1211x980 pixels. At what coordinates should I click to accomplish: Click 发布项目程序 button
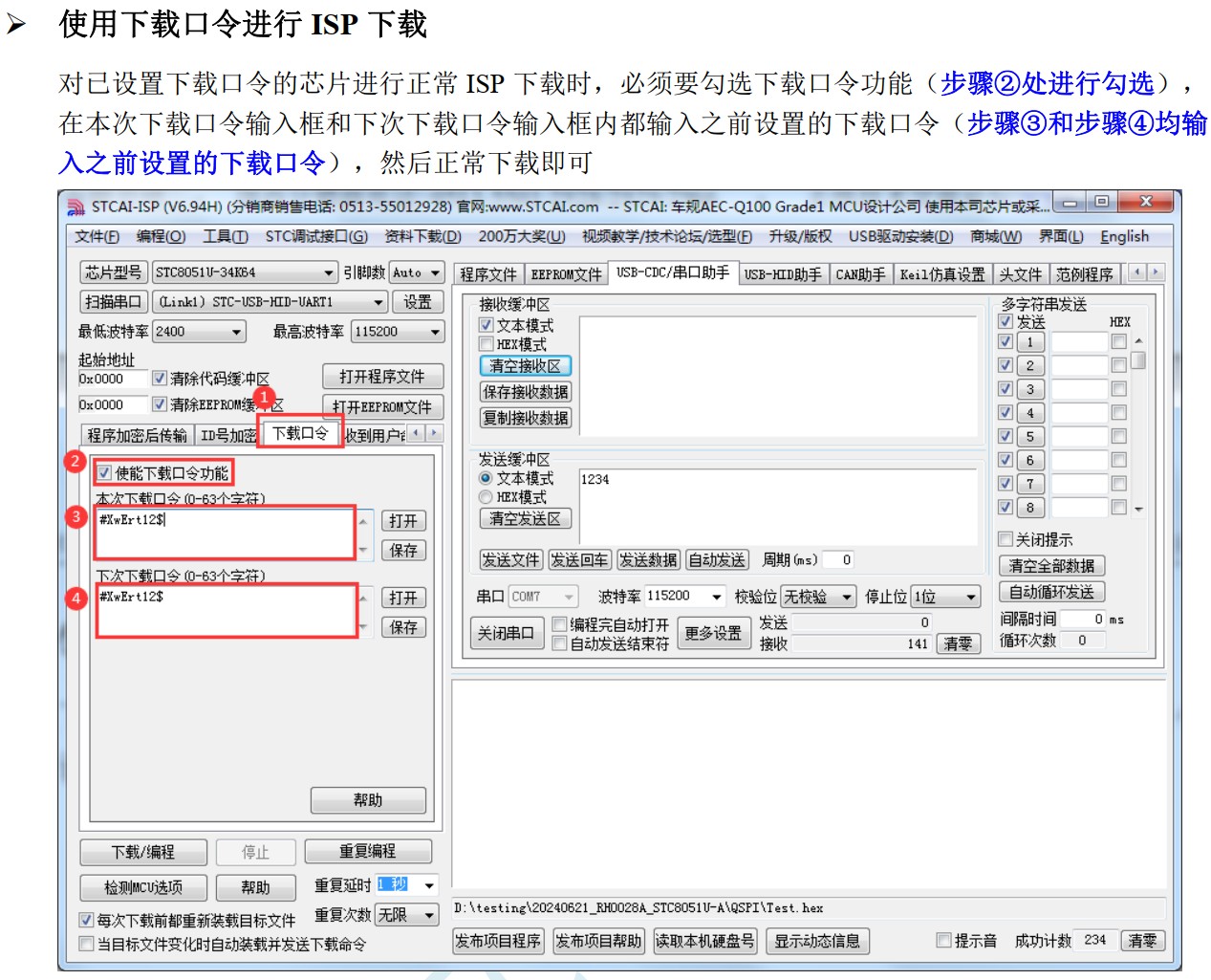click(498, 941)
